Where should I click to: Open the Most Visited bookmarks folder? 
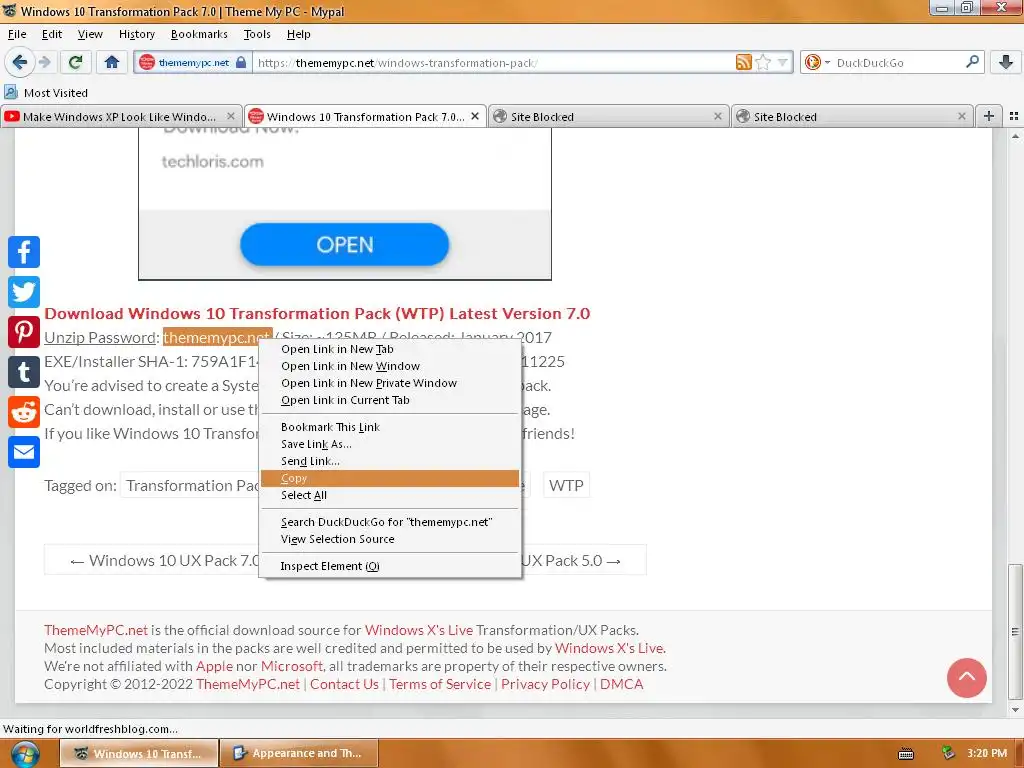coord(46,93)
